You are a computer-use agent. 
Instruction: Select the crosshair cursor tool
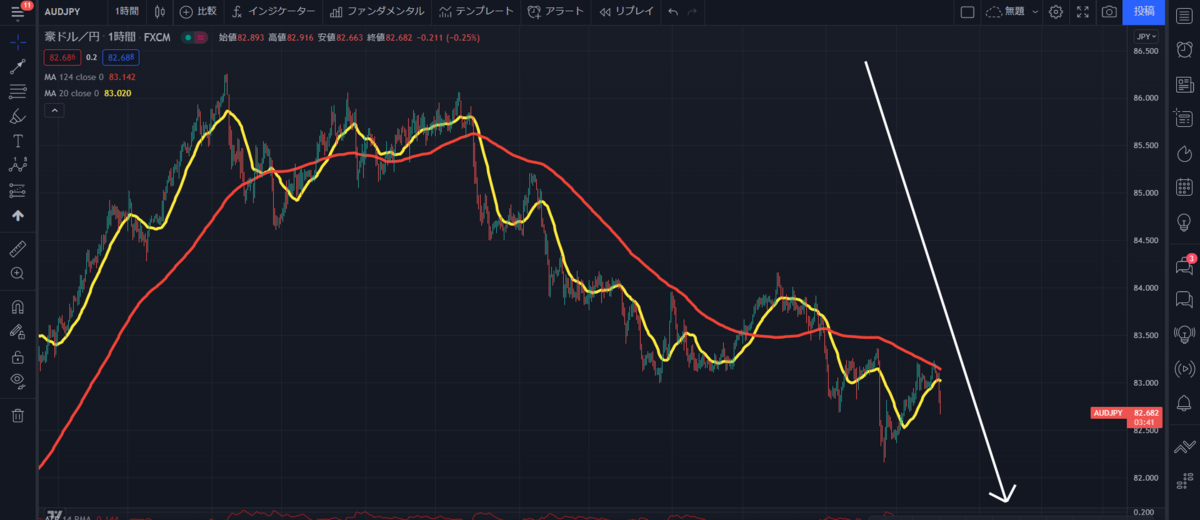point(17,43)
